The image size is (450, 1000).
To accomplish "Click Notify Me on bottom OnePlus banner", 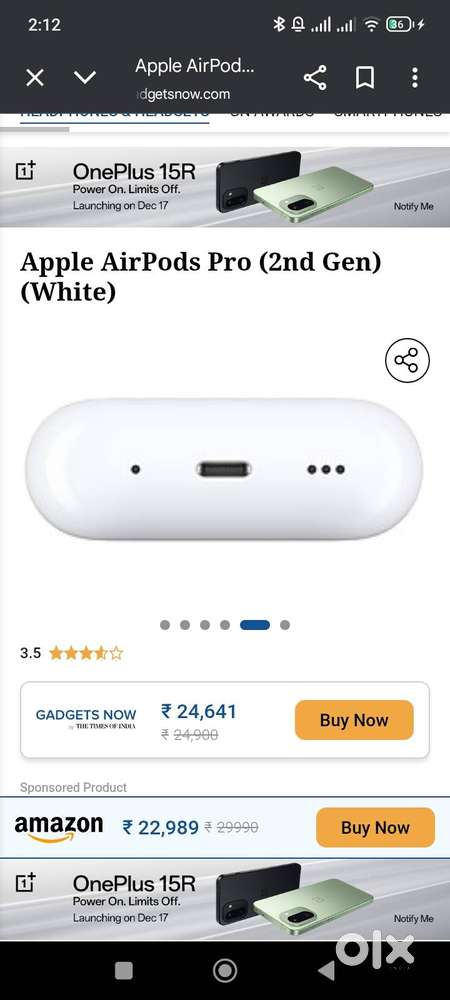I will [413, 918].
